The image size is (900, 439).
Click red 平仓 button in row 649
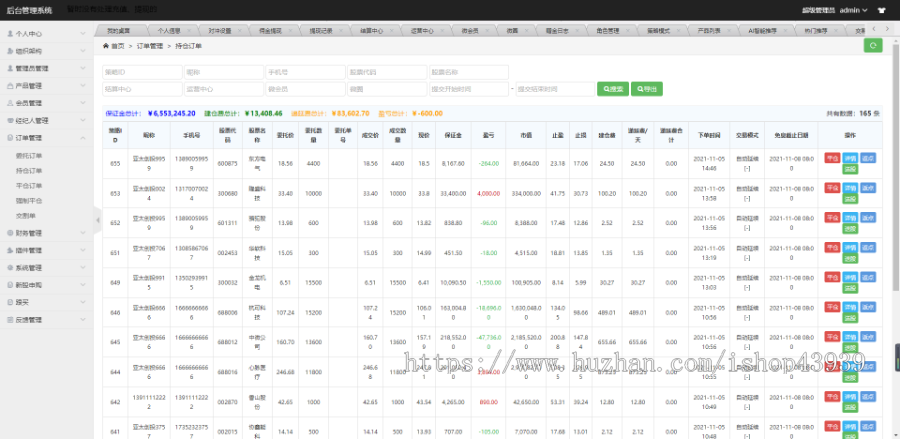[832, 277]
